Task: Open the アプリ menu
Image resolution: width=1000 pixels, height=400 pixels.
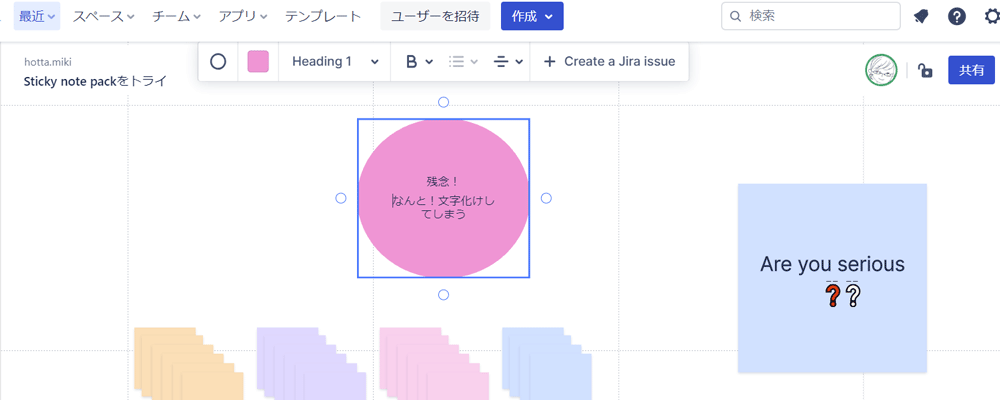Action: [243, 17]
